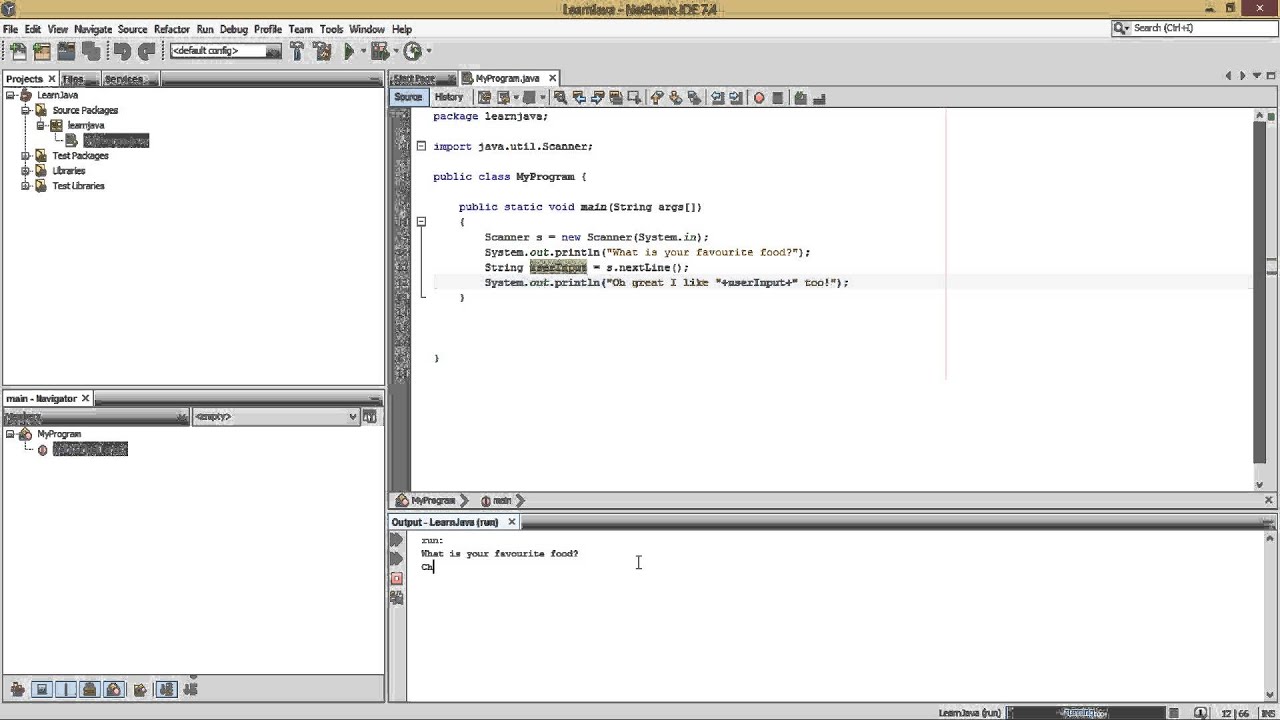Click the Save All icon
This screenshot has height=720, width=1280.
point(91,51)
